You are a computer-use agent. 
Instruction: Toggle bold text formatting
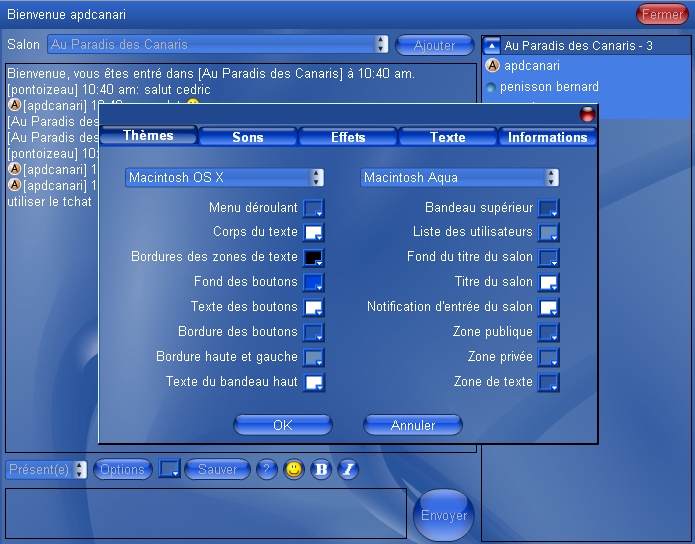pyautogui.click(x=321, y=470)
